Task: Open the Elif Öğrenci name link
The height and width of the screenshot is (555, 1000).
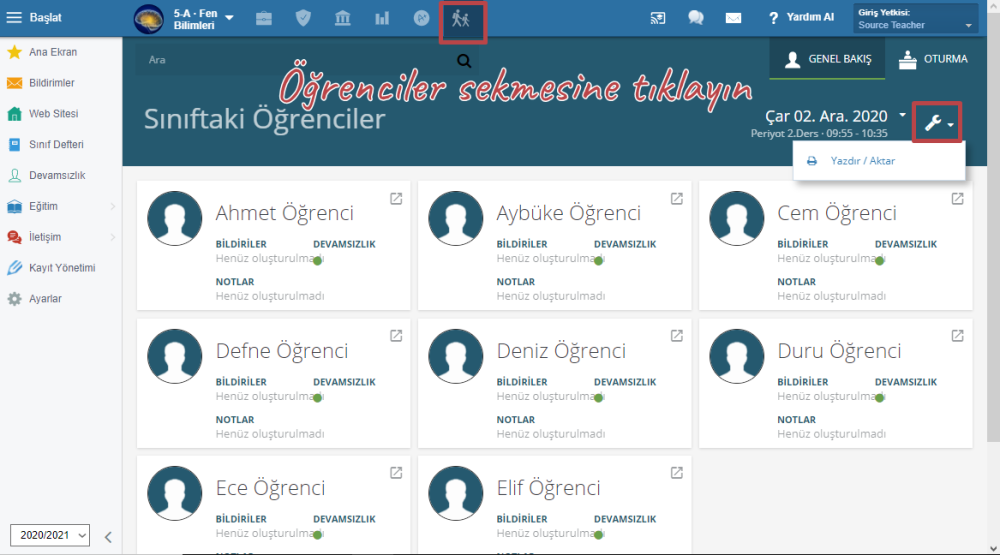Action: [x=548, y=488]
